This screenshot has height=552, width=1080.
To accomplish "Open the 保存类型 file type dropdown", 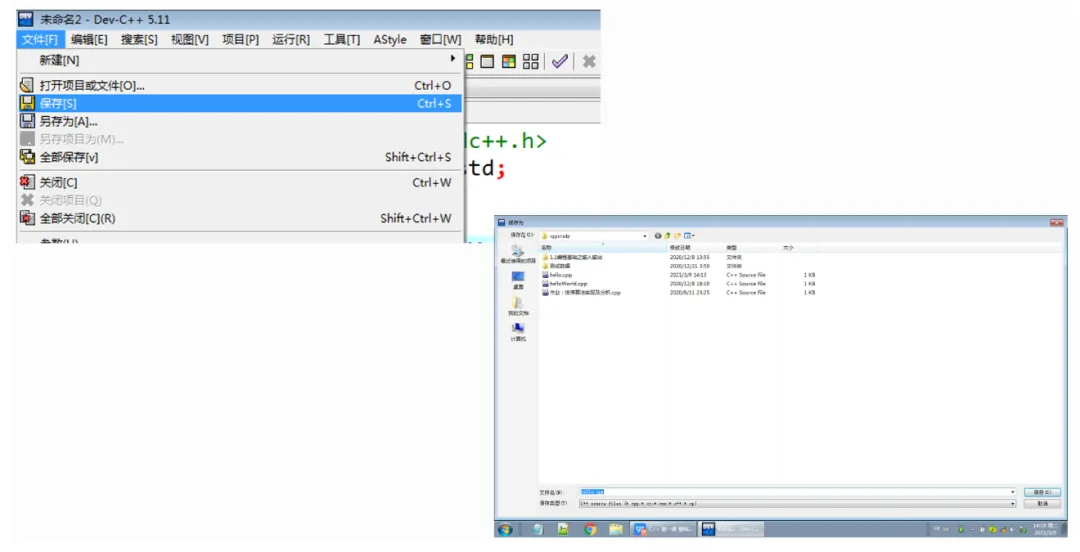I will (x=798, y=504).
